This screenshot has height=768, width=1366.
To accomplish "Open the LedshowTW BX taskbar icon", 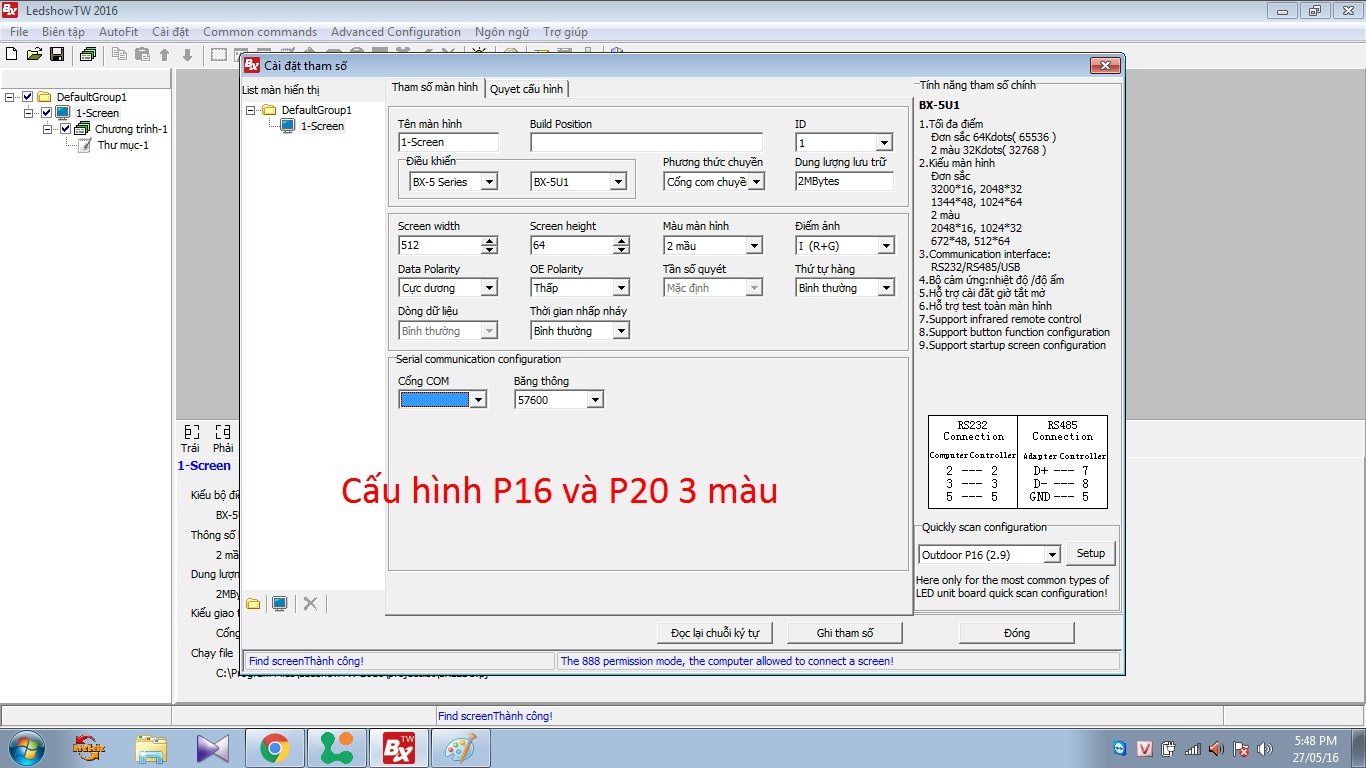I will pyautogui.click(x=398, y=747).
